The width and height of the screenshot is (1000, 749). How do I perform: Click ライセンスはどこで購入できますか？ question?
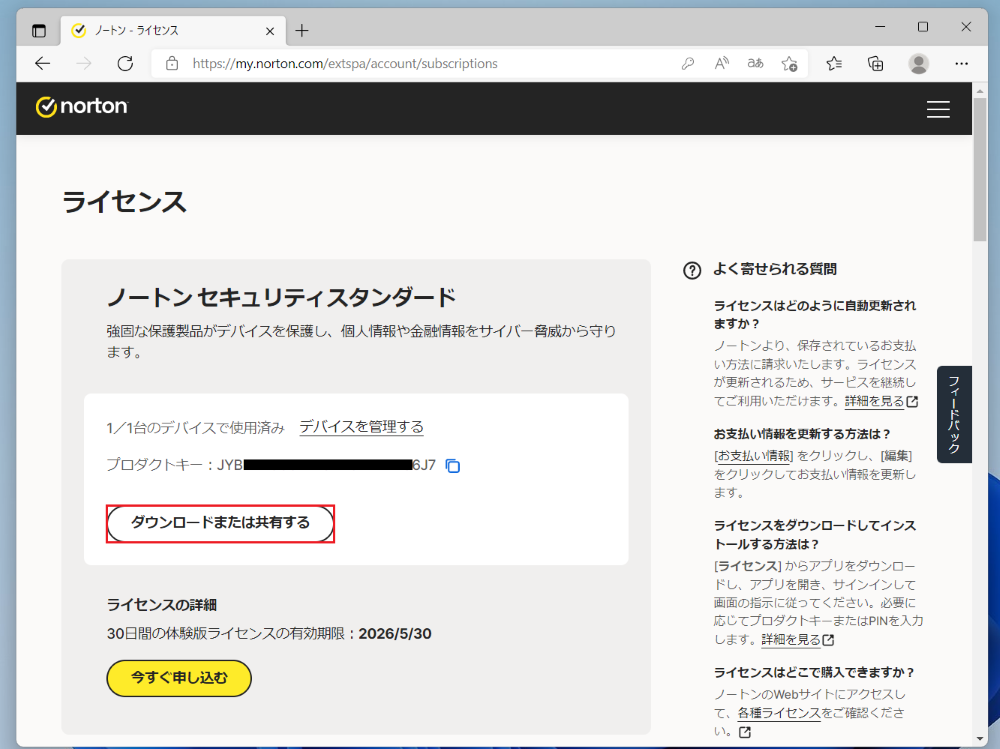pyautogui.click(x=814, y=672)
